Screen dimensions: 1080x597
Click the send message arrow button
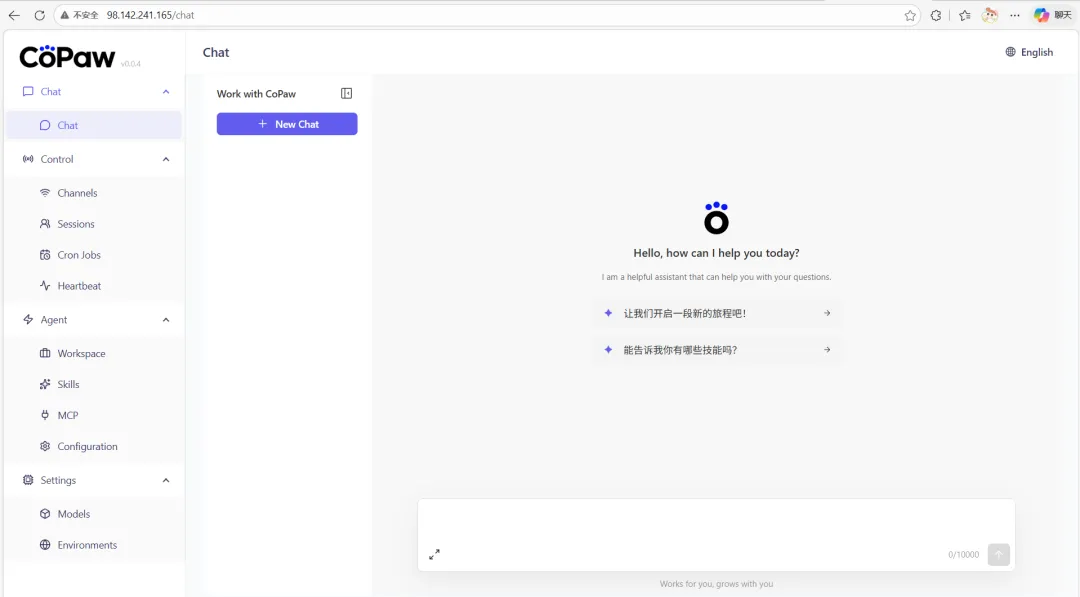[999, 554]
